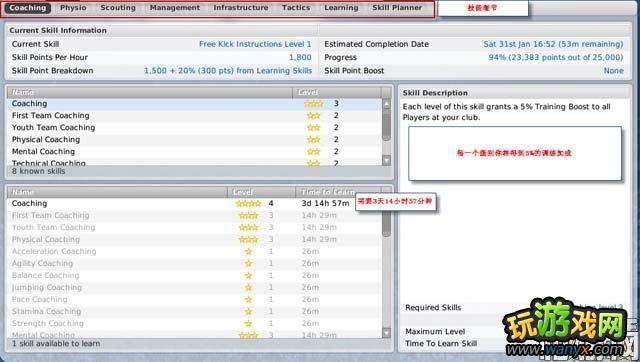Click the Skill Point Boost None value
Viewport: 640px width, 362px height.
point(614,71)
